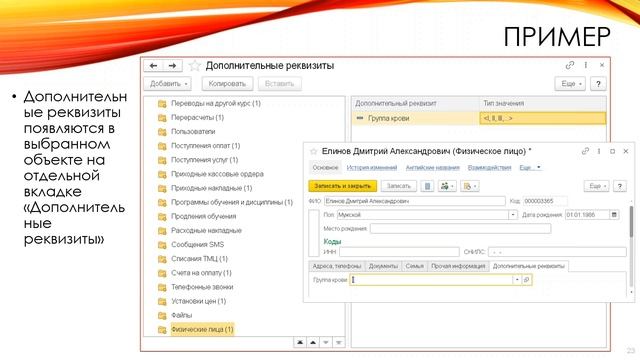Click the Копировать button
The height and width of the screenshot is (360, 640).
point(227,84)
